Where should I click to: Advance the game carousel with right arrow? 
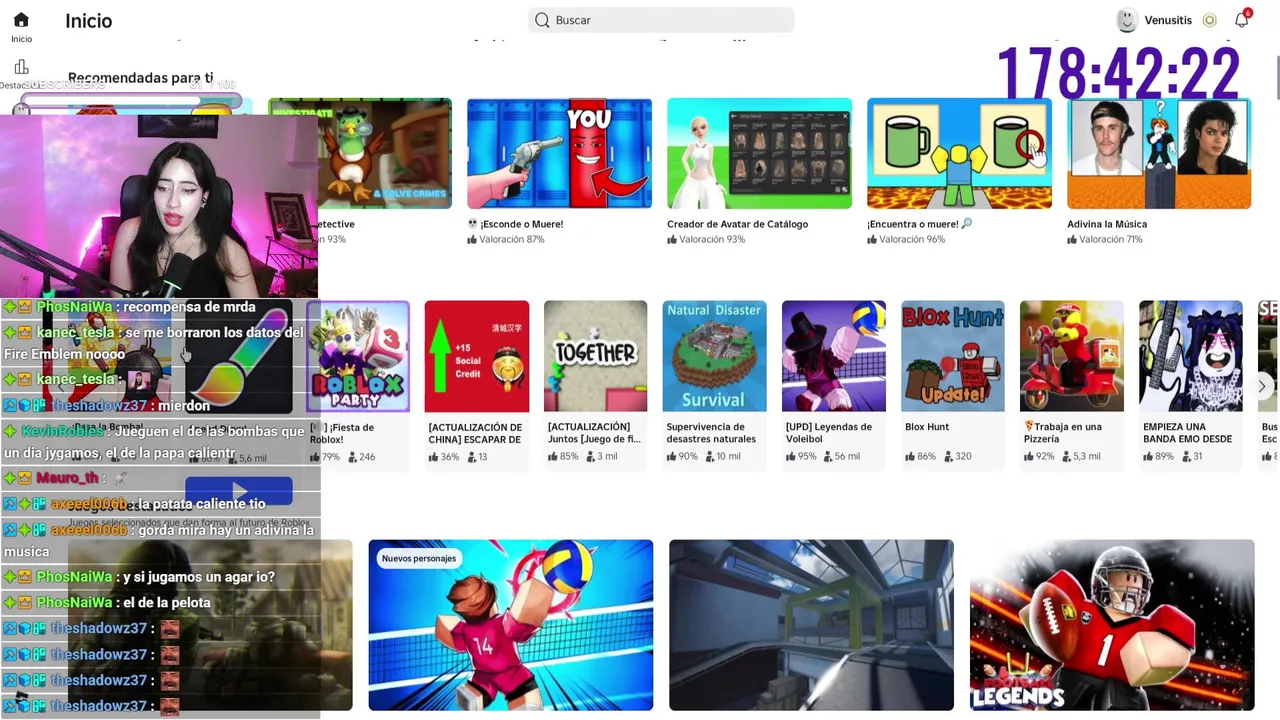point(1262,386)
